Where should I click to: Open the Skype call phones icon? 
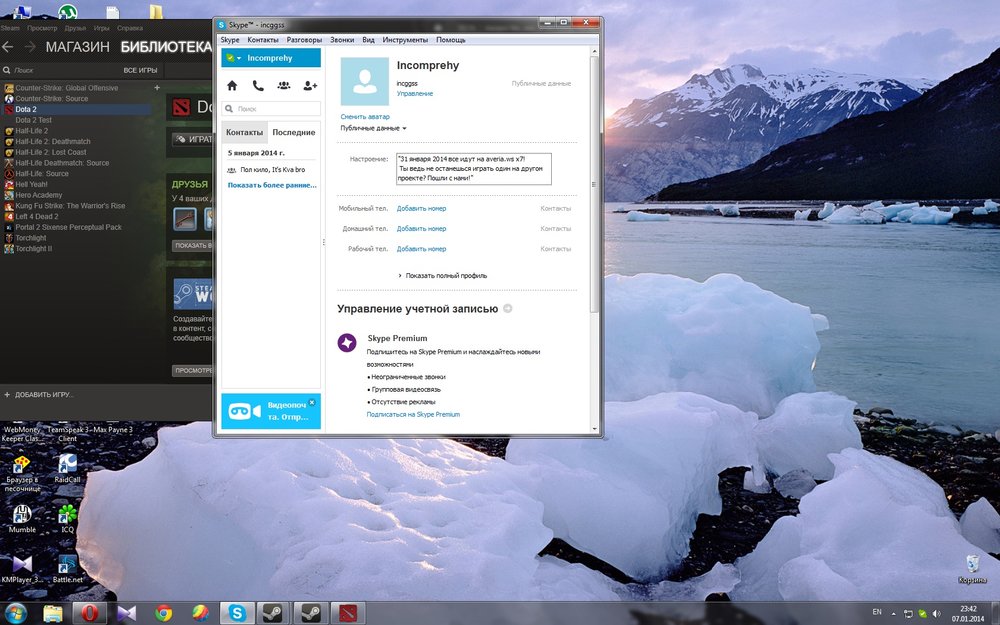click(258, 86)
